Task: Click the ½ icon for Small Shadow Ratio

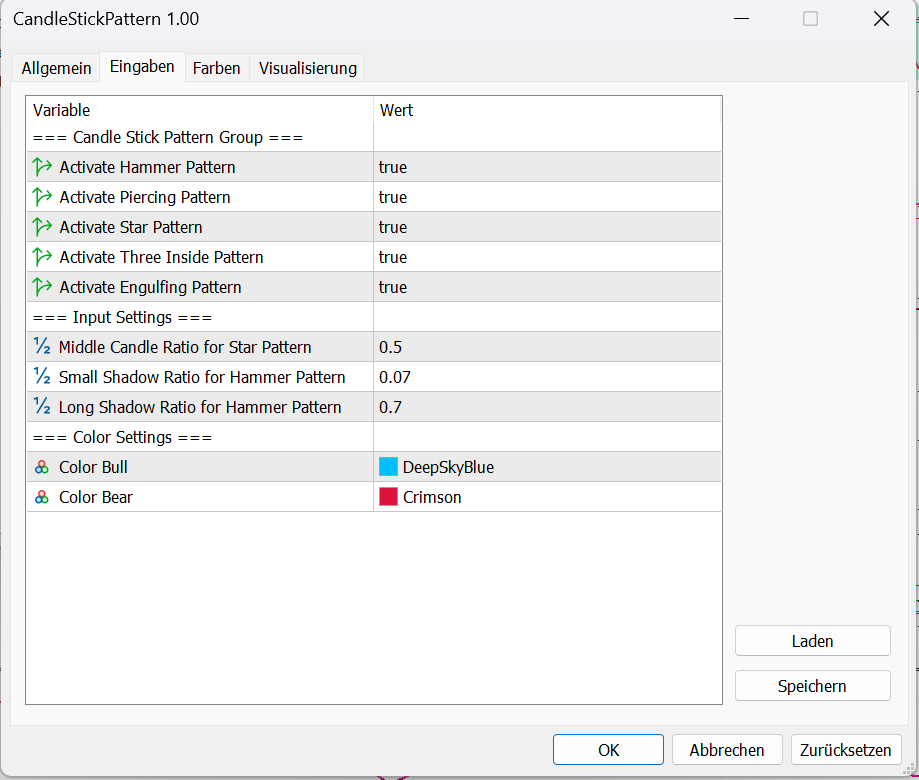Action: pyautogui.click(x=40, y=376)
